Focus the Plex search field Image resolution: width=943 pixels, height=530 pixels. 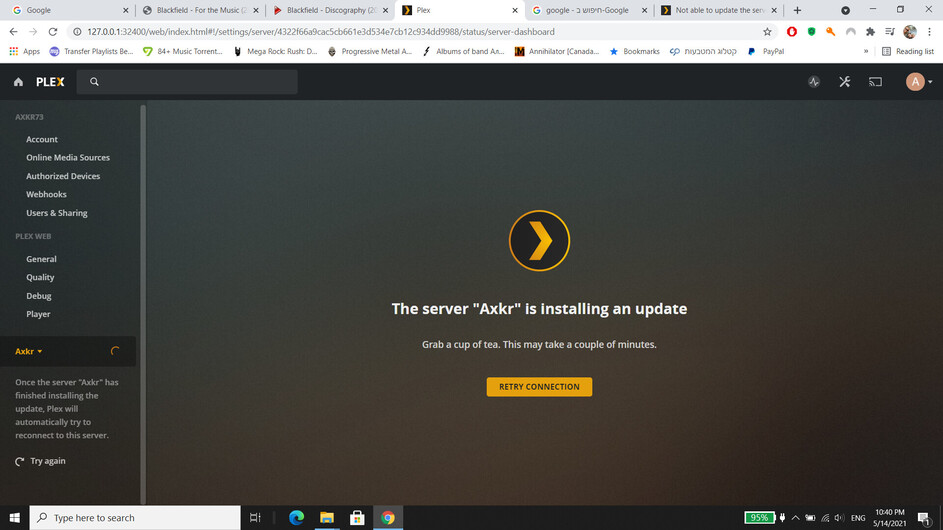187,82
